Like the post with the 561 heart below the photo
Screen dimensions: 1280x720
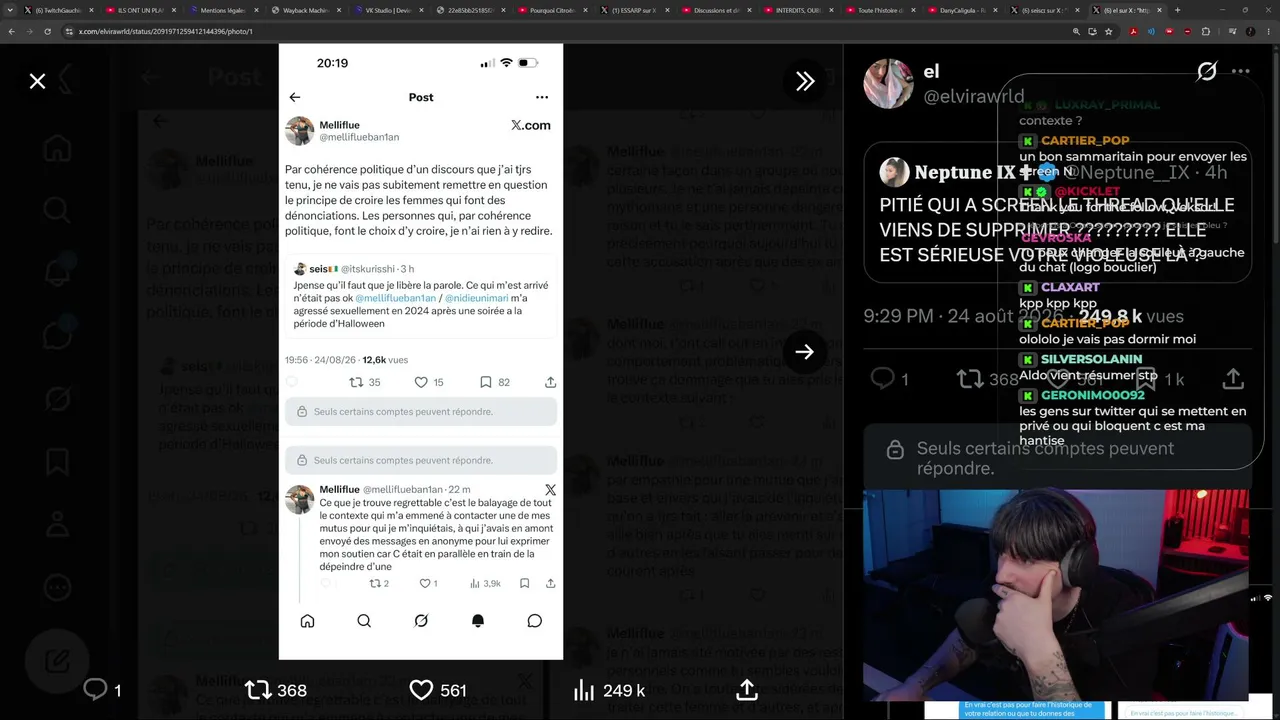tap(421, 690)
